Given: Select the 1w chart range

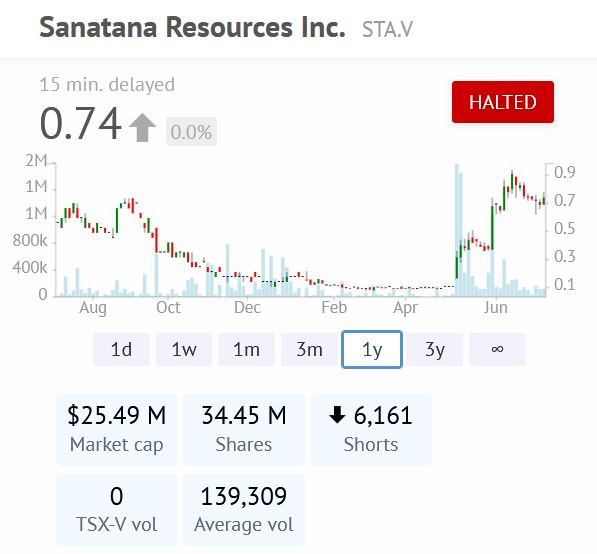Looking at the screenshot, I should click(x=184, y=349).
